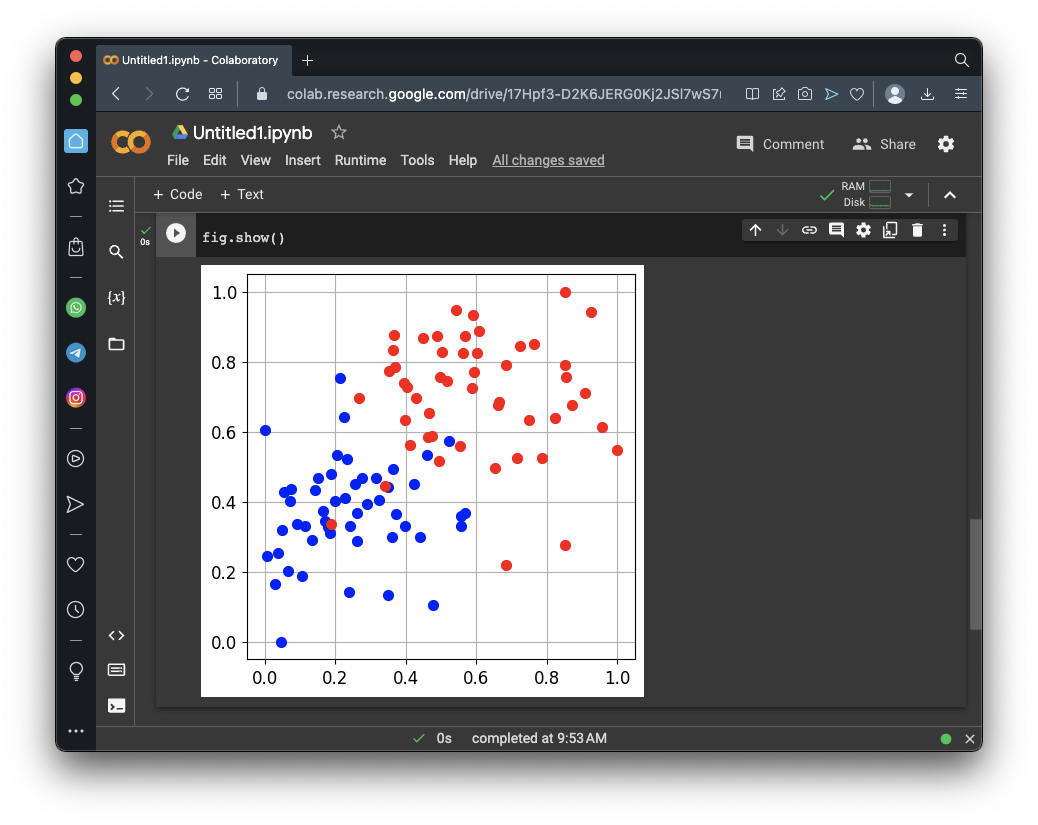
Task: Expand the RAM/Disk connection dropdown
Action: tap(909, 195)
